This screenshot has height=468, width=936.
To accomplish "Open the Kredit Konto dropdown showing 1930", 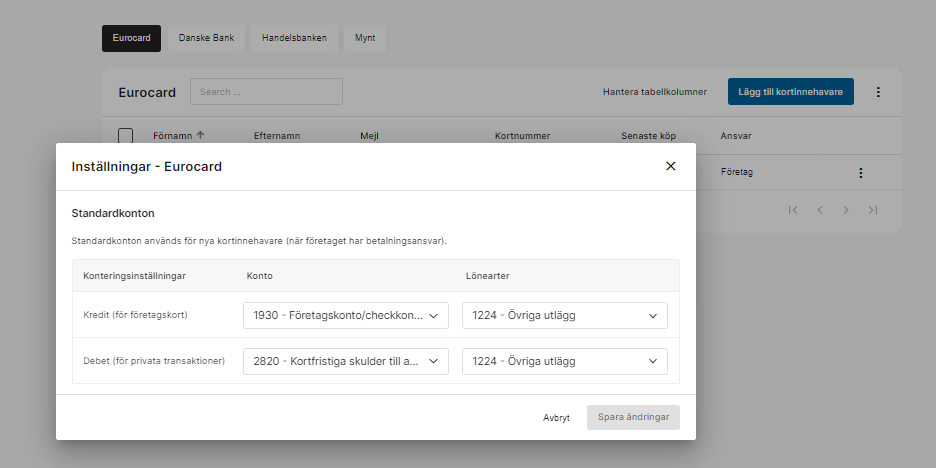I will (x=346, y=315).
